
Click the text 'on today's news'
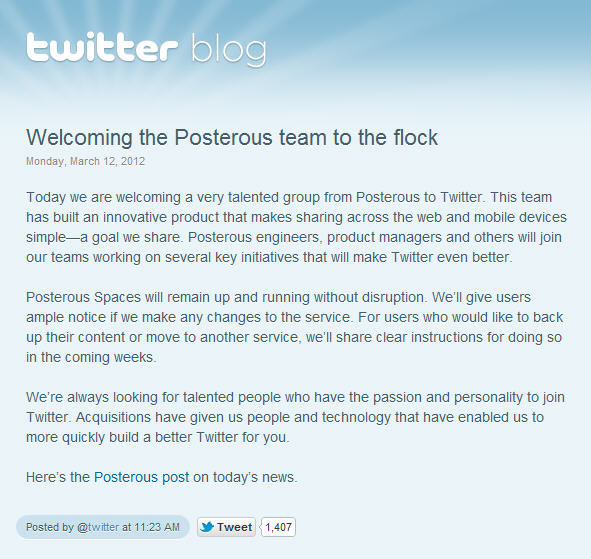click(245, 477)
